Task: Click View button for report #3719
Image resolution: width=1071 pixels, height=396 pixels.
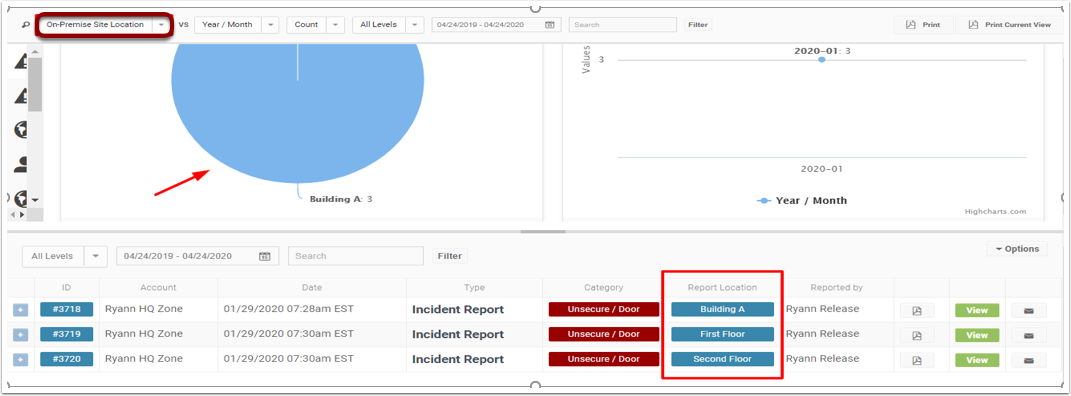Action: pos(977,335)
